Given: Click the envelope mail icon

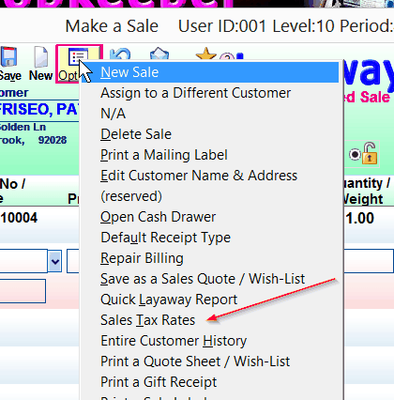Looking at the screenshot, I should tap(159, 54).
